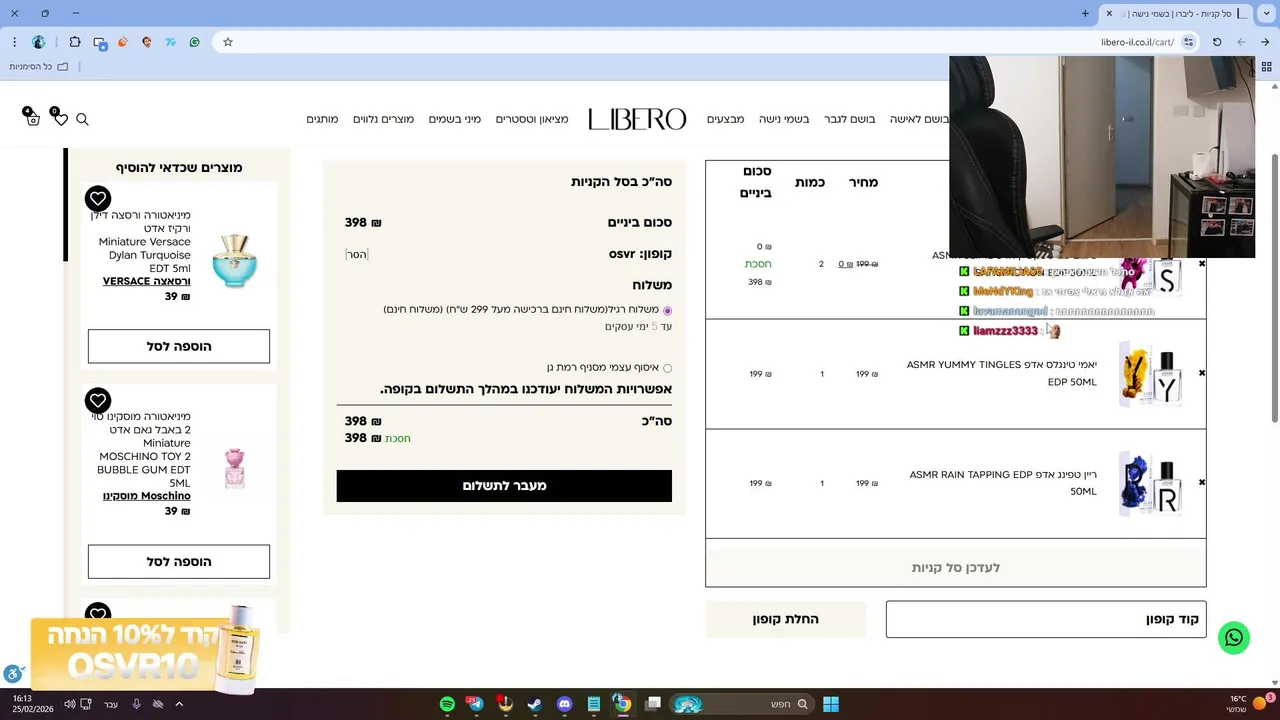
Task: Select regular free shipping option
Action: [667, 311]
